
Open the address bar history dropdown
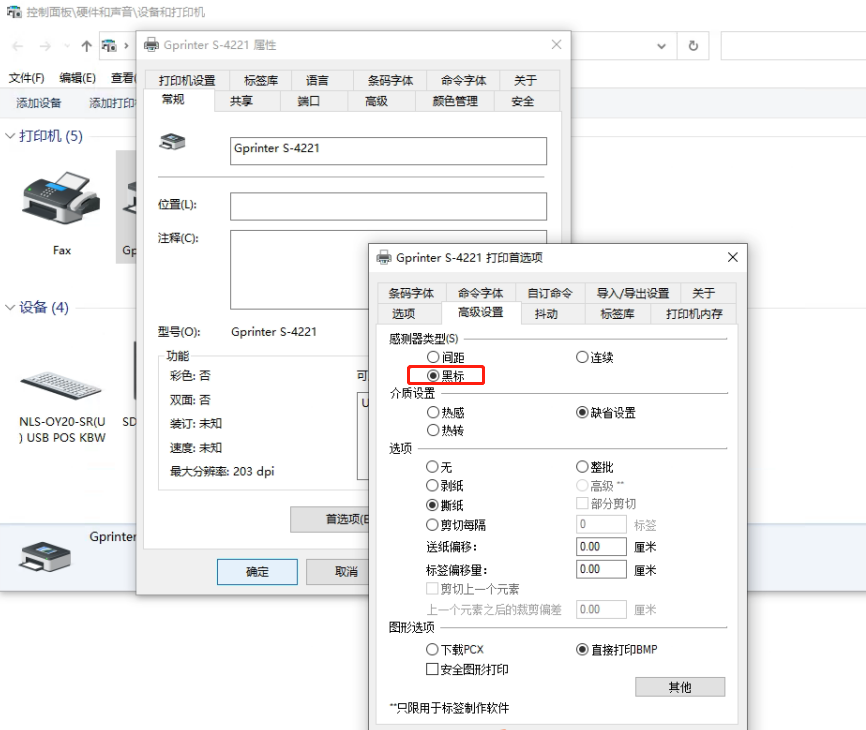pyautogui.click(x=661, y=46)
